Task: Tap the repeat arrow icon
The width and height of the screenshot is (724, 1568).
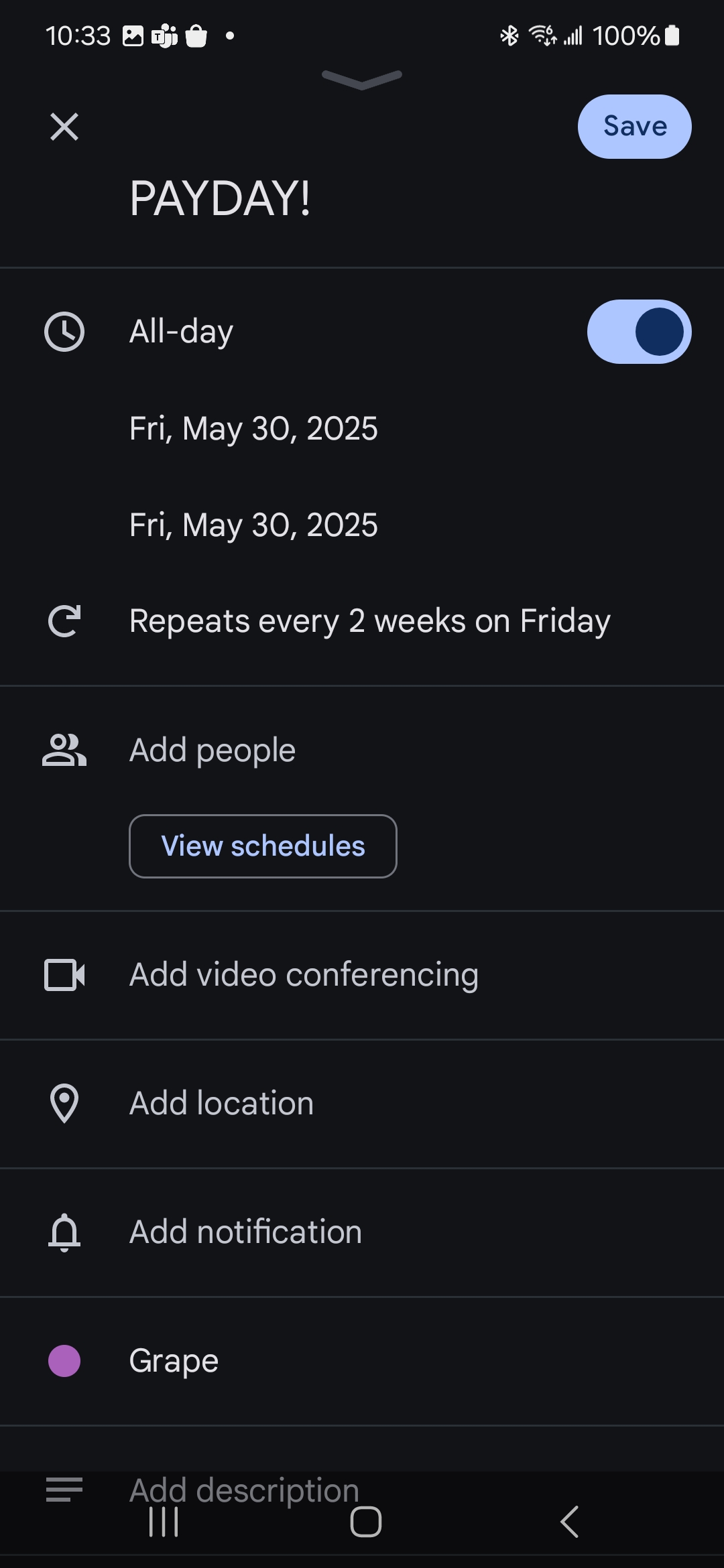Action: tap(64, 620)
